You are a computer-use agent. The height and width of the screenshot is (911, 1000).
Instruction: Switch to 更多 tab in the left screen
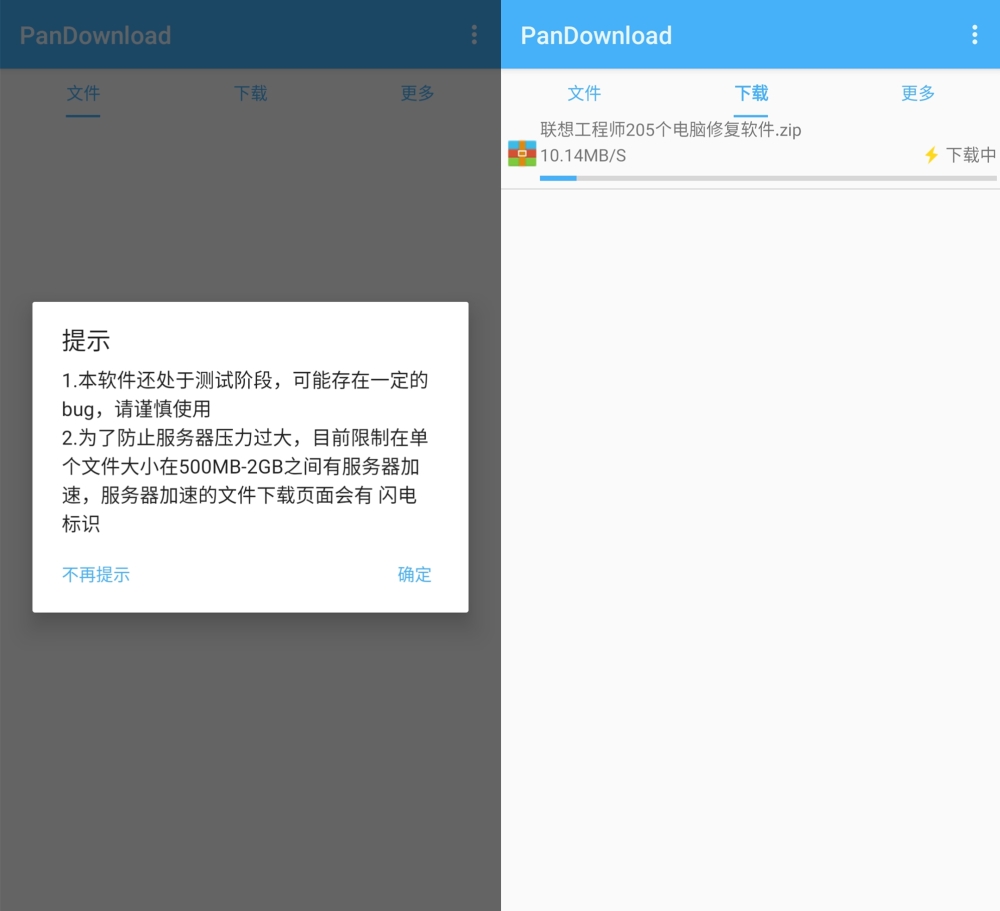pos(417,93)
